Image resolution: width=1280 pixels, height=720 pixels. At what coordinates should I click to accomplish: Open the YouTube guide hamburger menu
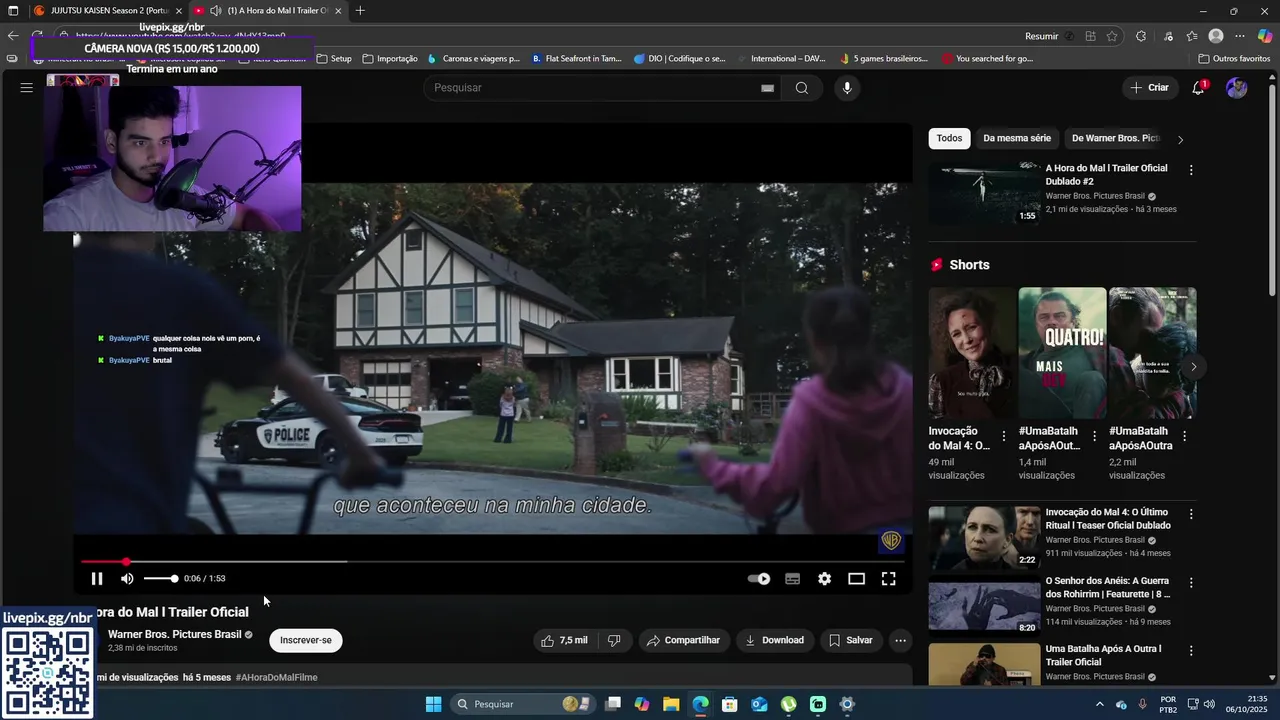(x=26, y=88)
